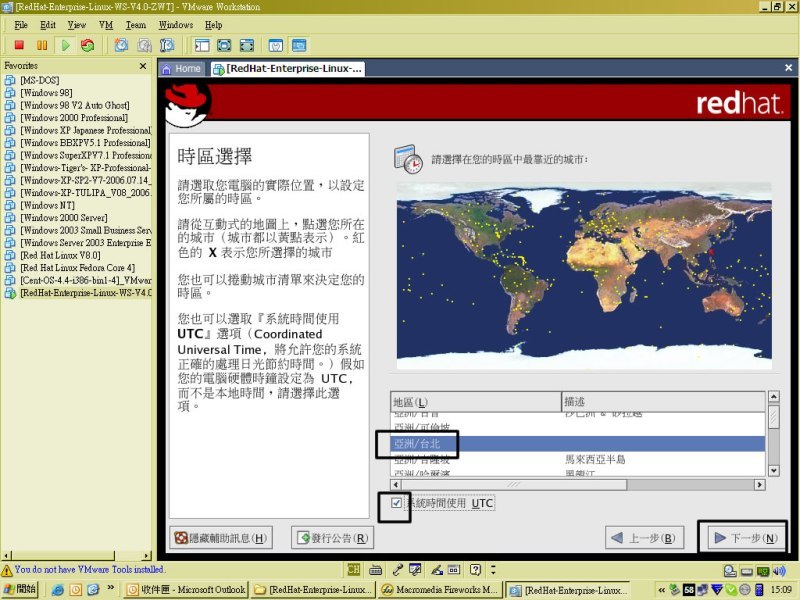This screenshot has height=600, width=800.
Task: Click the 地區(L) column header
Action: click(x=476, y=402)
